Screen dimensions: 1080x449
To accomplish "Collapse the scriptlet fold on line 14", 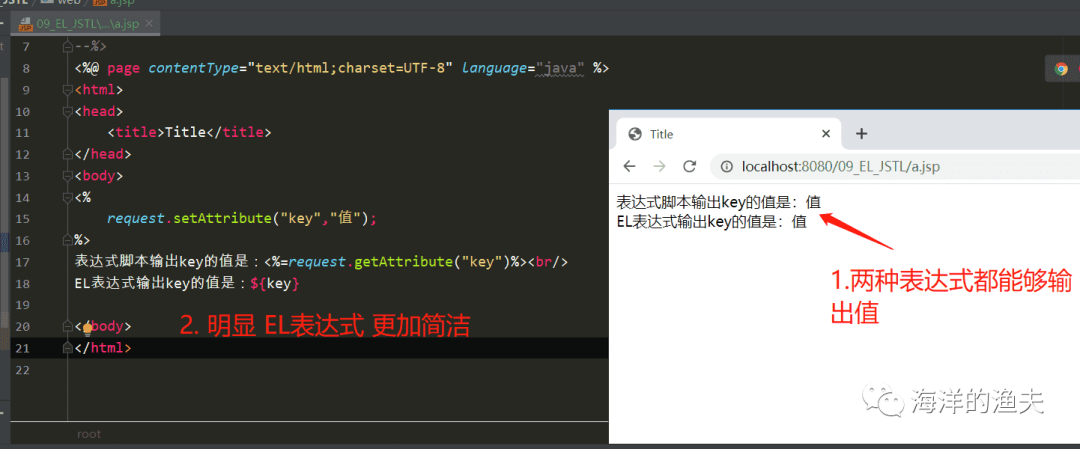I will (x=68, y=197).
